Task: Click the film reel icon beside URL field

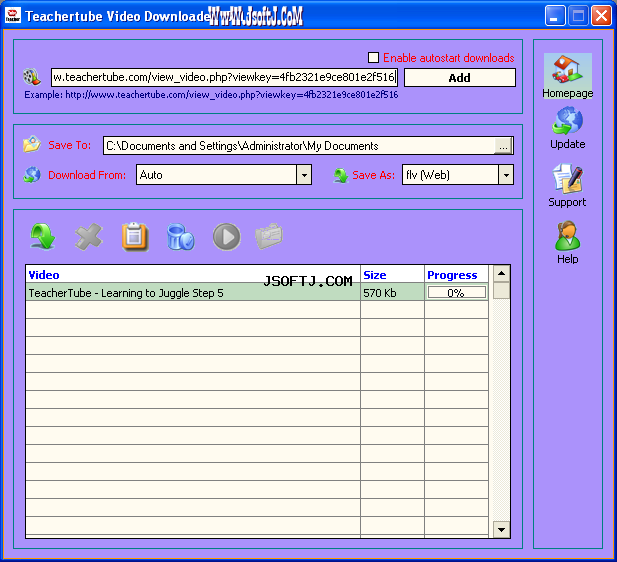Action: click(x=32, y=77)
